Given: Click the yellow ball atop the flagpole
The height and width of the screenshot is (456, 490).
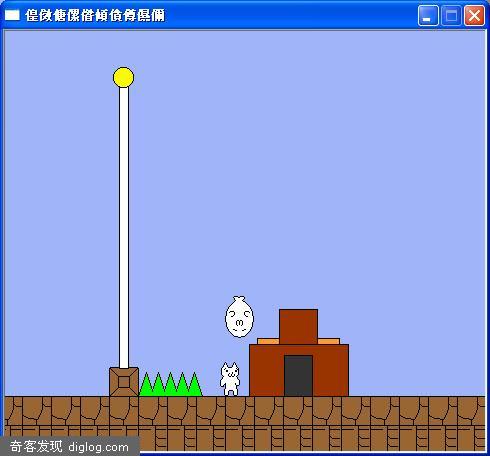Looking at the screenshot, I should (x=123, y=77).
